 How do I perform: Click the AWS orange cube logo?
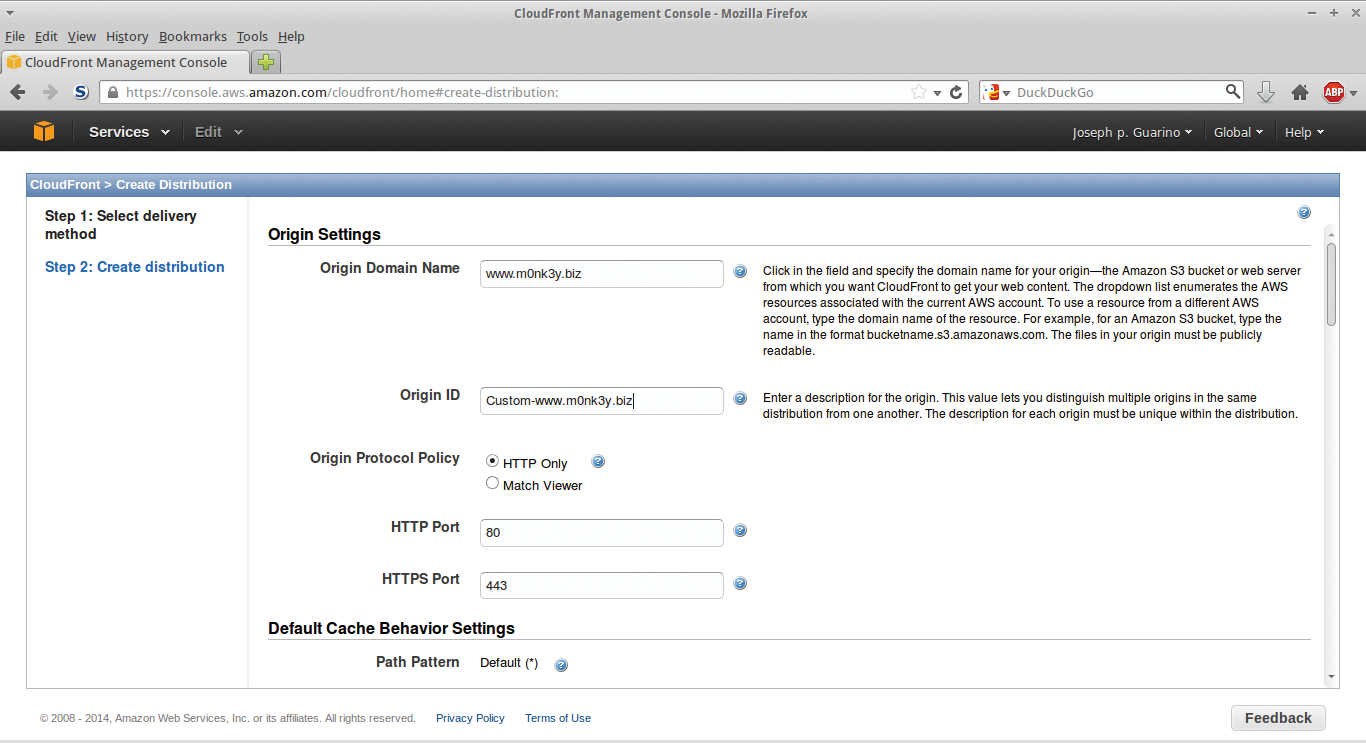click(43, 132)
